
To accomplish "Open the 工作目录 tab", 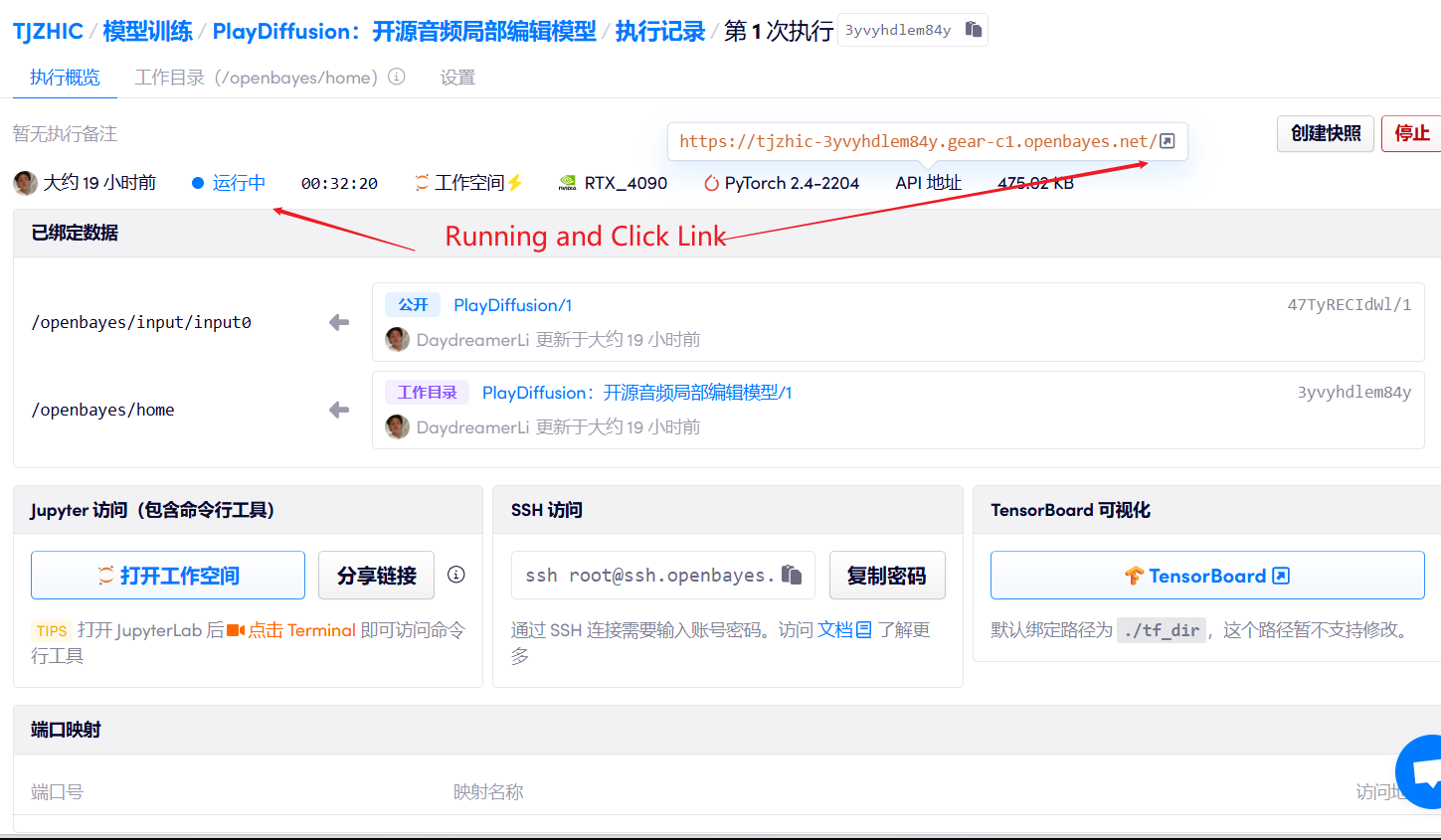I will pyautogui.click(x=256, y=78).
